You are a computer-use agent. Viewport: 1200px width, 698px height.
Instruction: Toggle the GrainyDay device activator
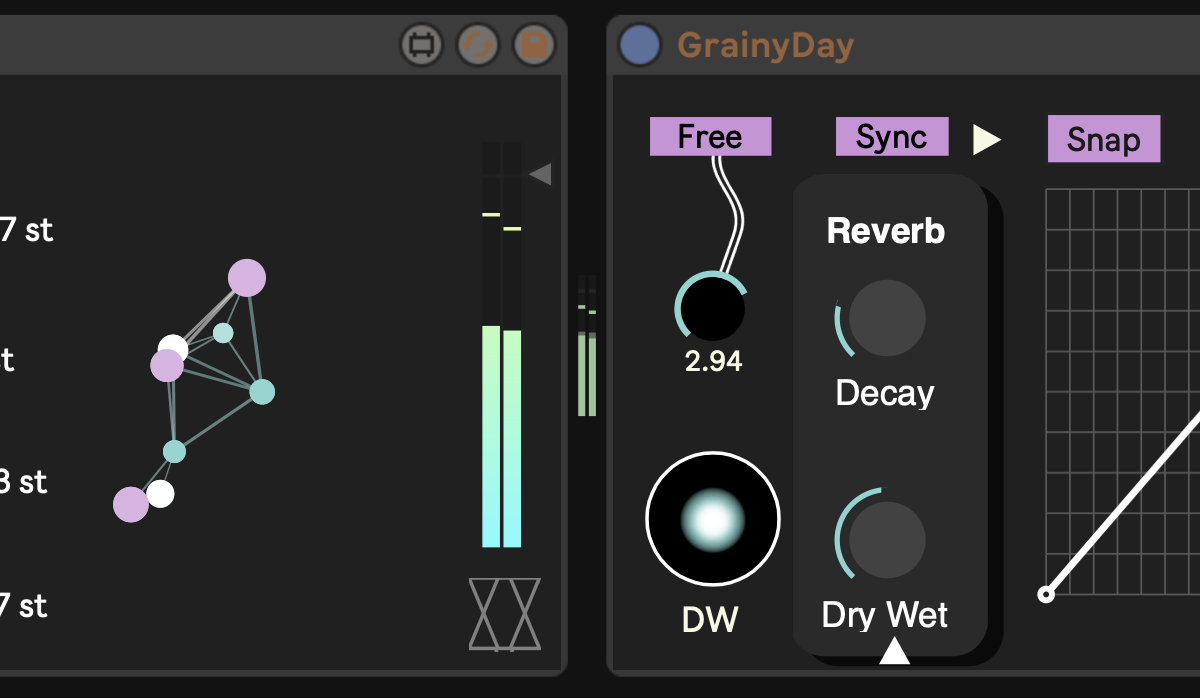[639, 45]
